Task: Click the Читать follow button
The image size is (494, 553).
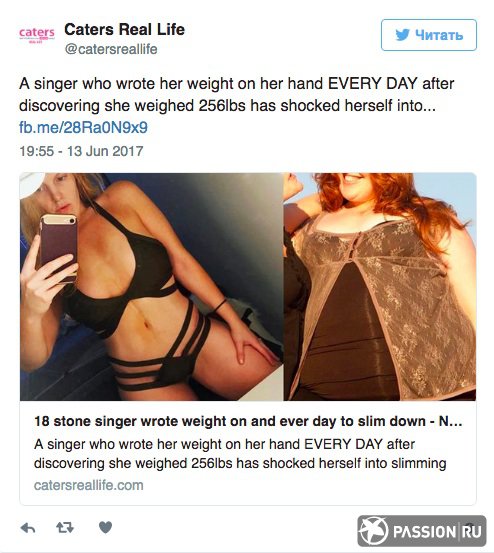Action: point(429,35)
